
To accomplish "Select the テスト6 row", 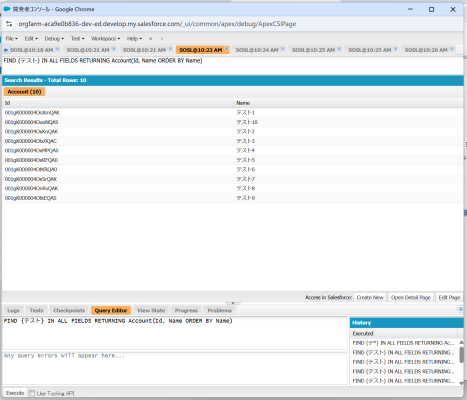I will click(233, 169).
